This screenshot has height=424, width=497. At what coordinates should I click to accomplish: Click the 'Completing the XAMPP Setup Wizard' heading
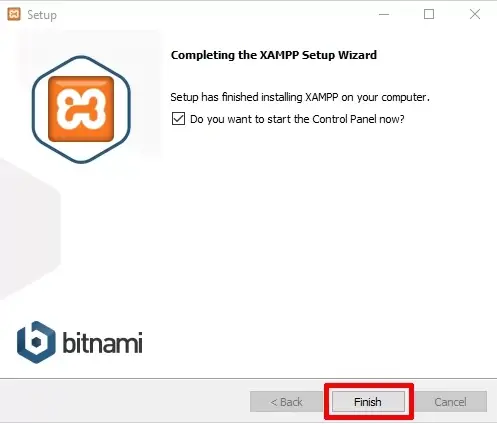274,55
